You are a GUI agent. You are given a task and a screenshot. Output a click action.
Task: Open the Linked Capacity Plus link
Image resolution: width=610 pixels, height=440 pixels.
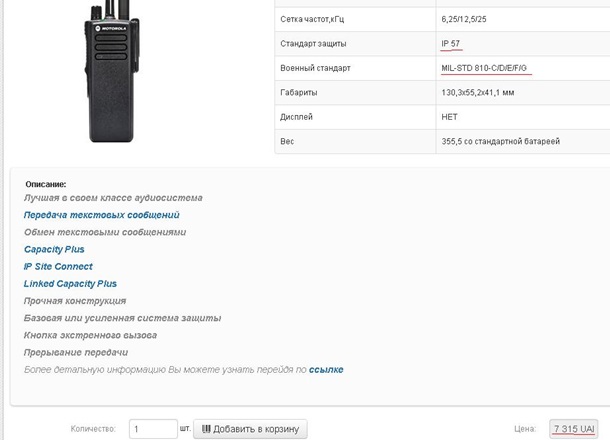70,284
